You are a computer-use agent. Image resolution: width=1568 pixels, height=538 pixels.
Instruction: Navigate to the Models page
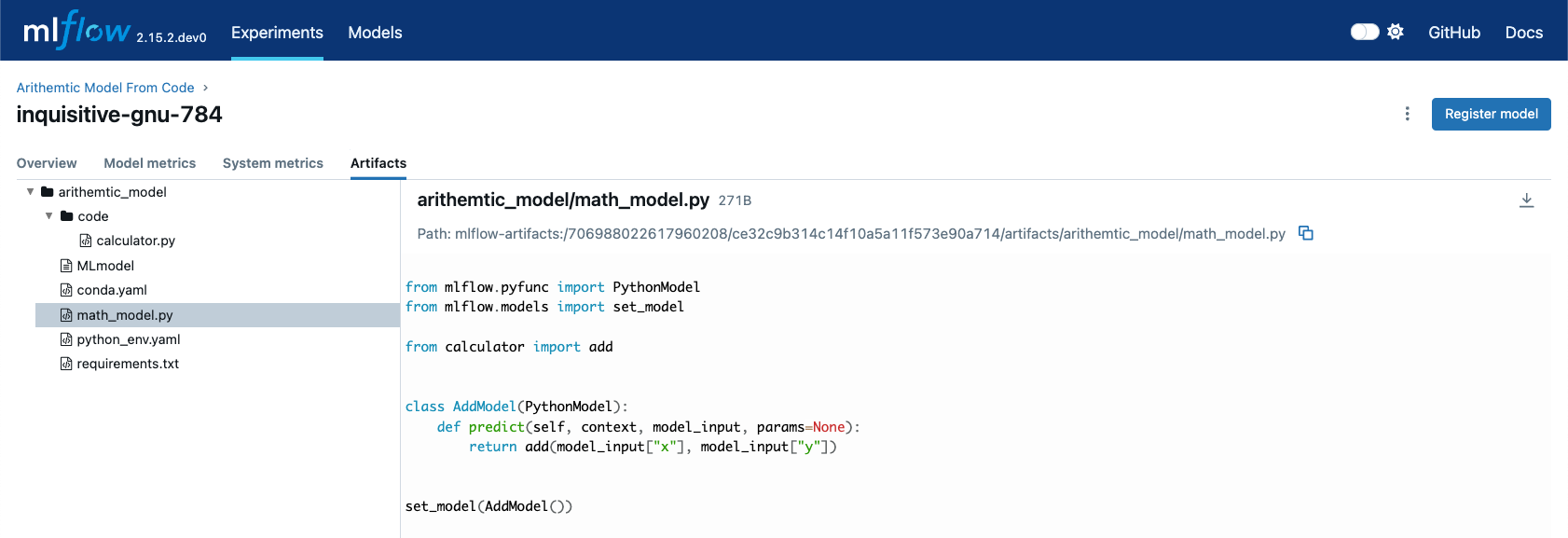tap(375, 33)
